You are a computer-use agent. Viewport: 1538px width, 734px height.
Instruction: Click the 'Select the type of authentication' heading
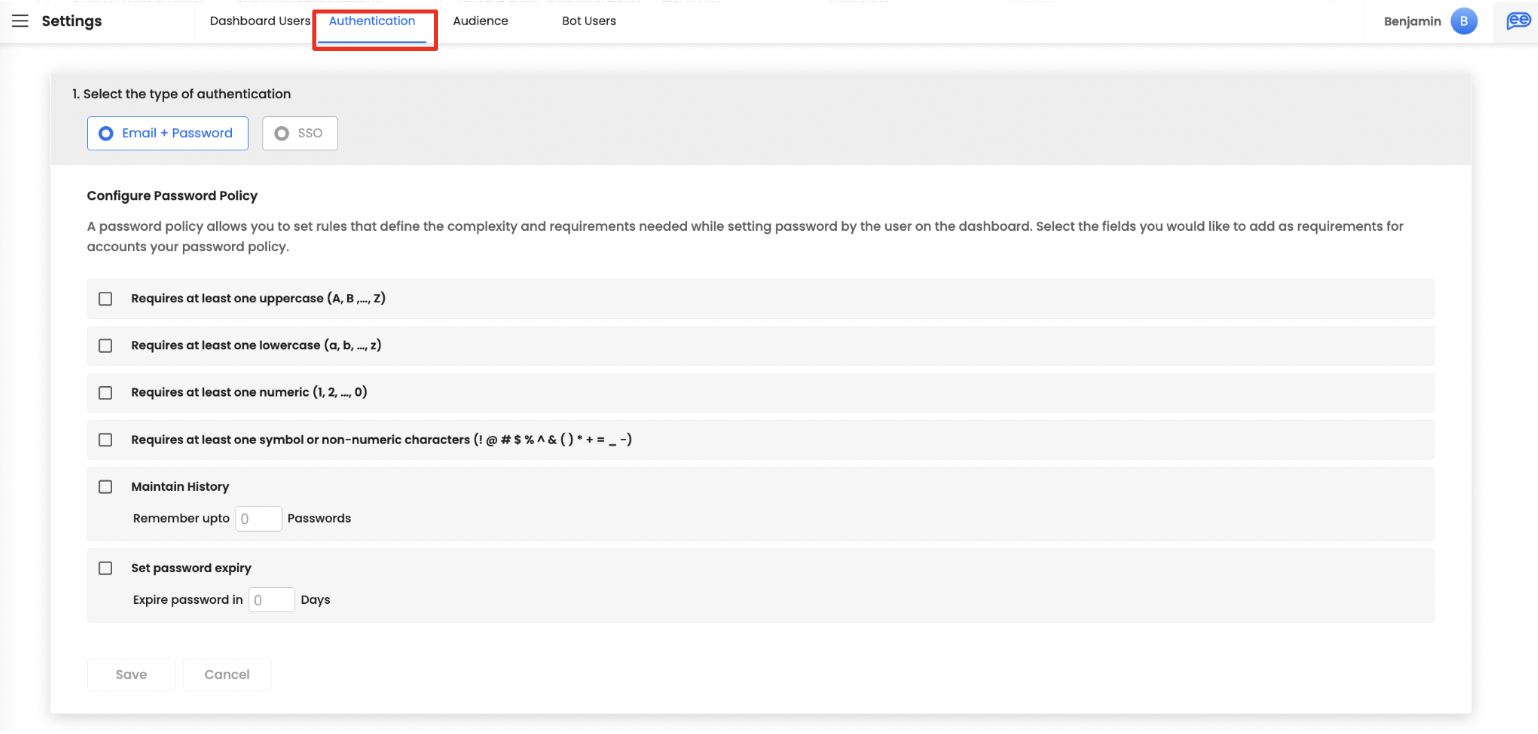[181, 94]
